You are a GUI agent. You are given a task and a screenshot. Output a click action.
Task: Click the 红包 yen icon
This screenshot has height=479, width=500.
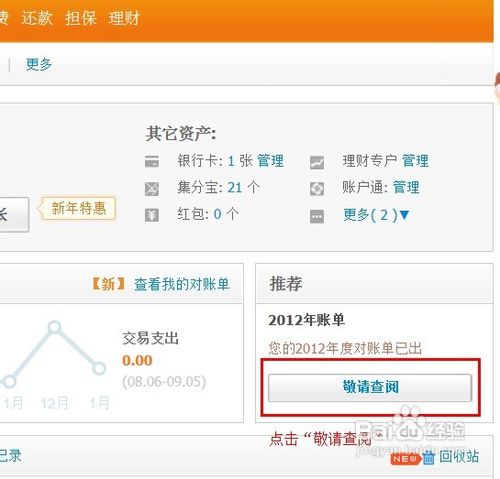152,215
